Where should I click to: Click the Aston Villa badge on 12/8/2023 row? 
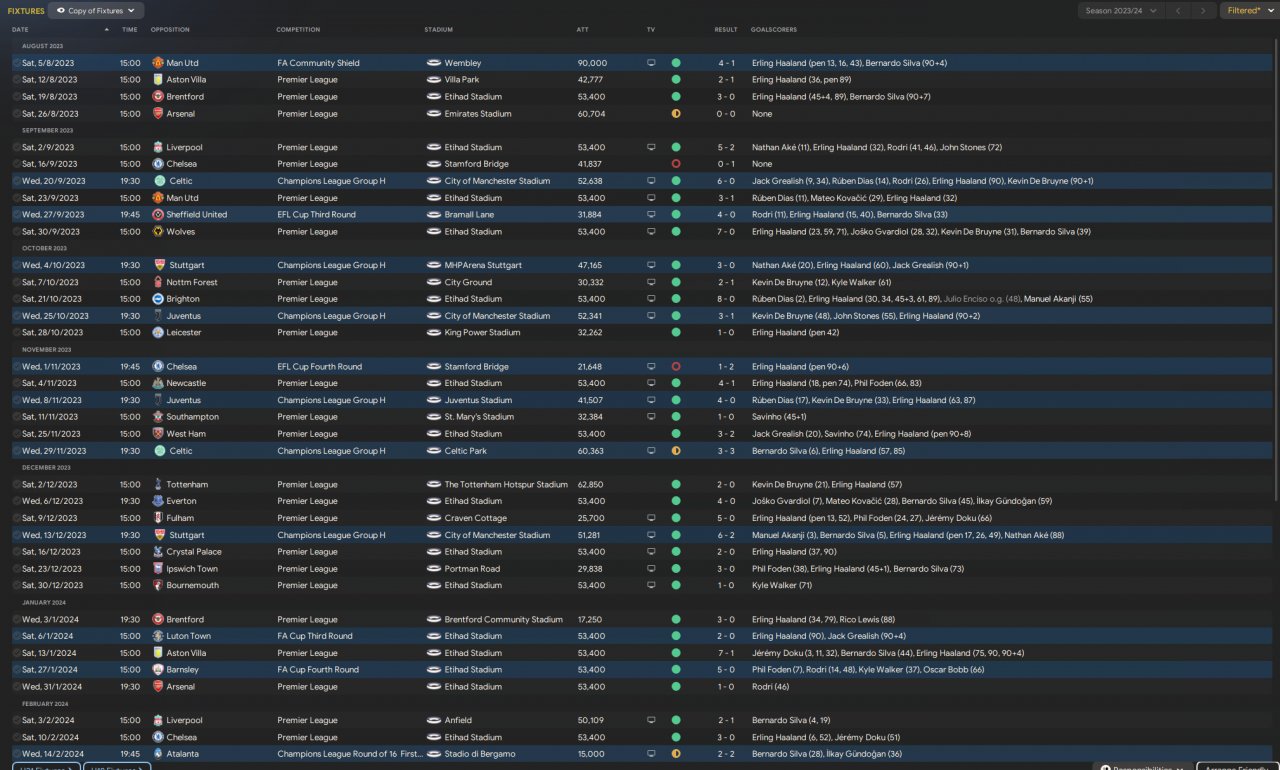pos(158,80)
